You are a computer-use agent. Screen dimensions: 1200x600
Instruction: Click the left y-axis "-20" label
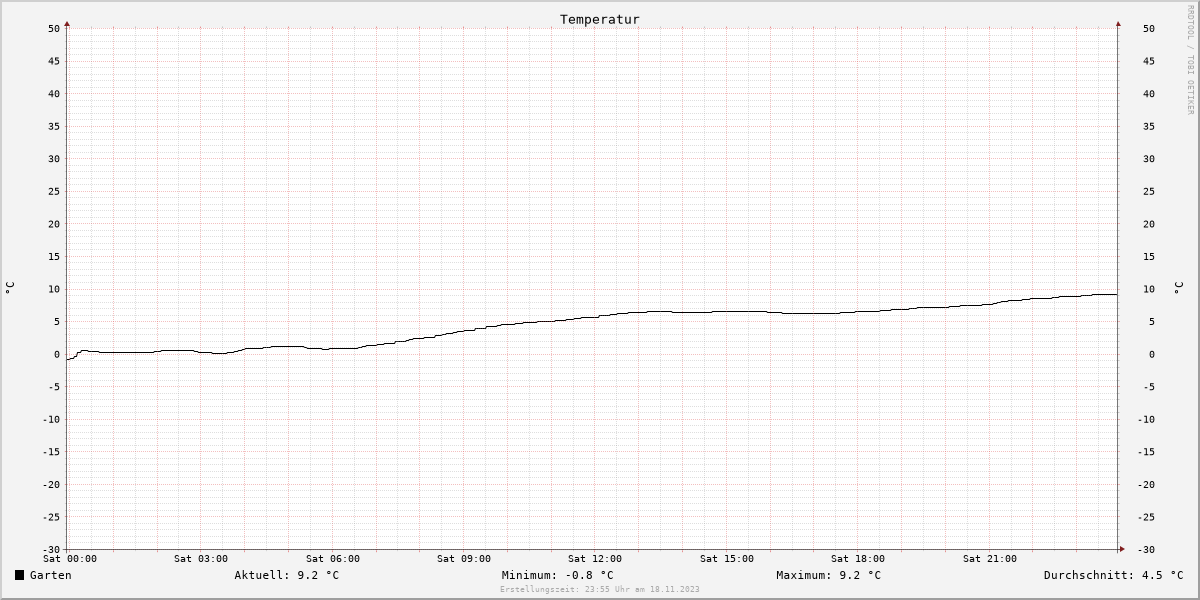click(x=52, y=484)
